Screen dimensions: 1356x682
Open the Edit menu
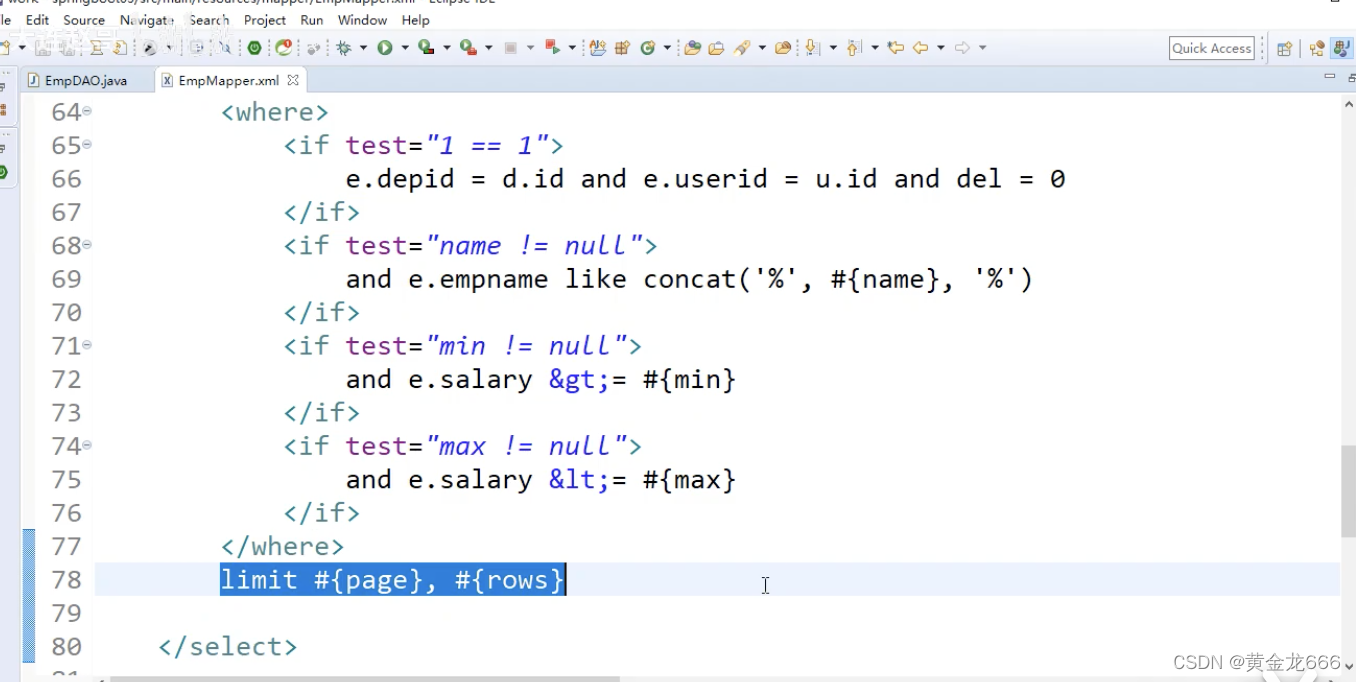37,20
